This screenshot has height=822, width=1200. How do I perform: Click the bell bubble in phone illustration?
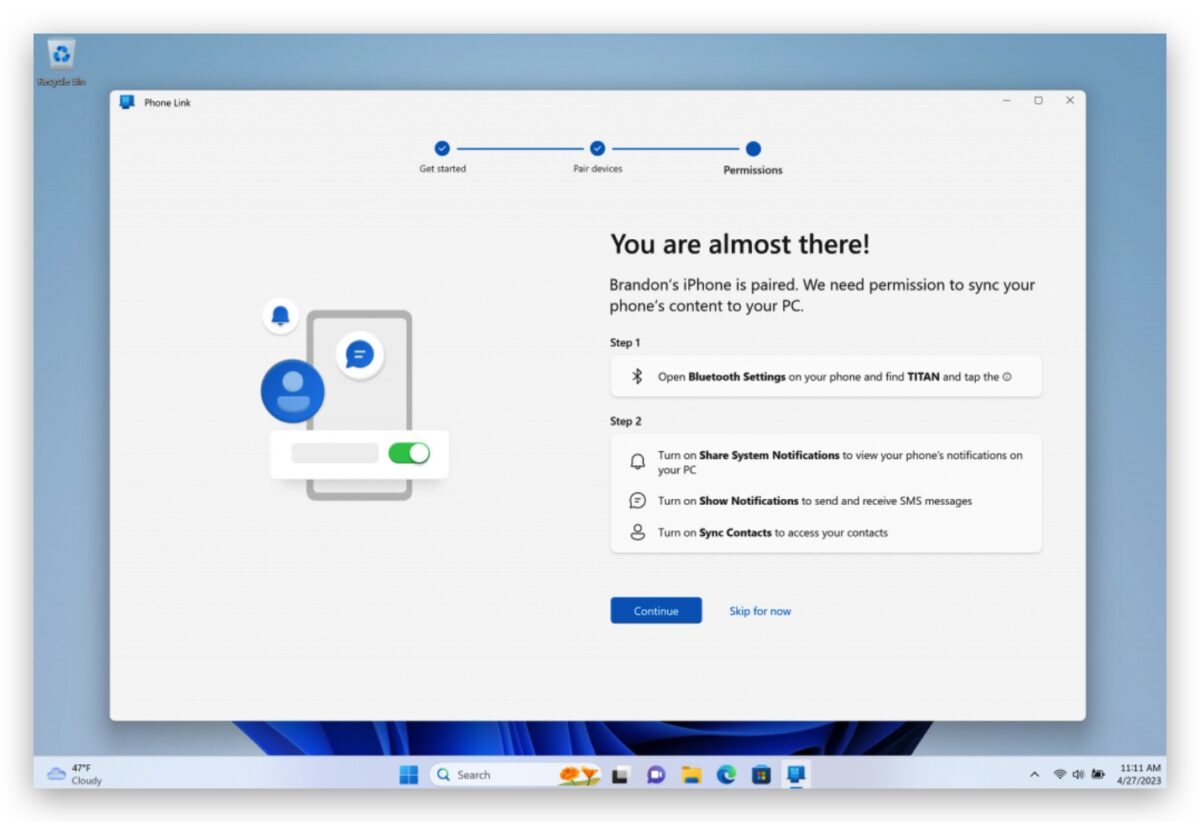[x=281, y=316]
